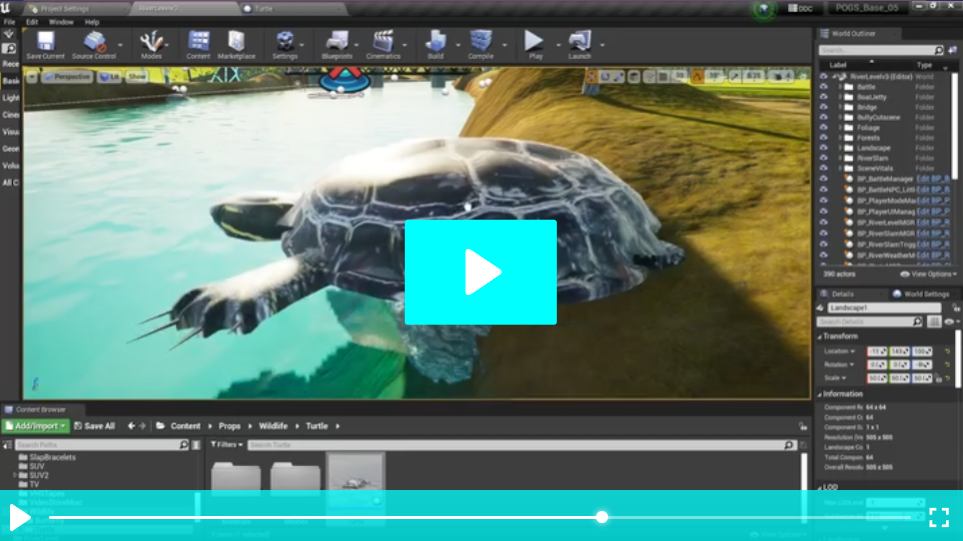Screen dimensions: 963x541
Task: Click the World Outliner search magnifier icon
Action: tap(938, 50)
